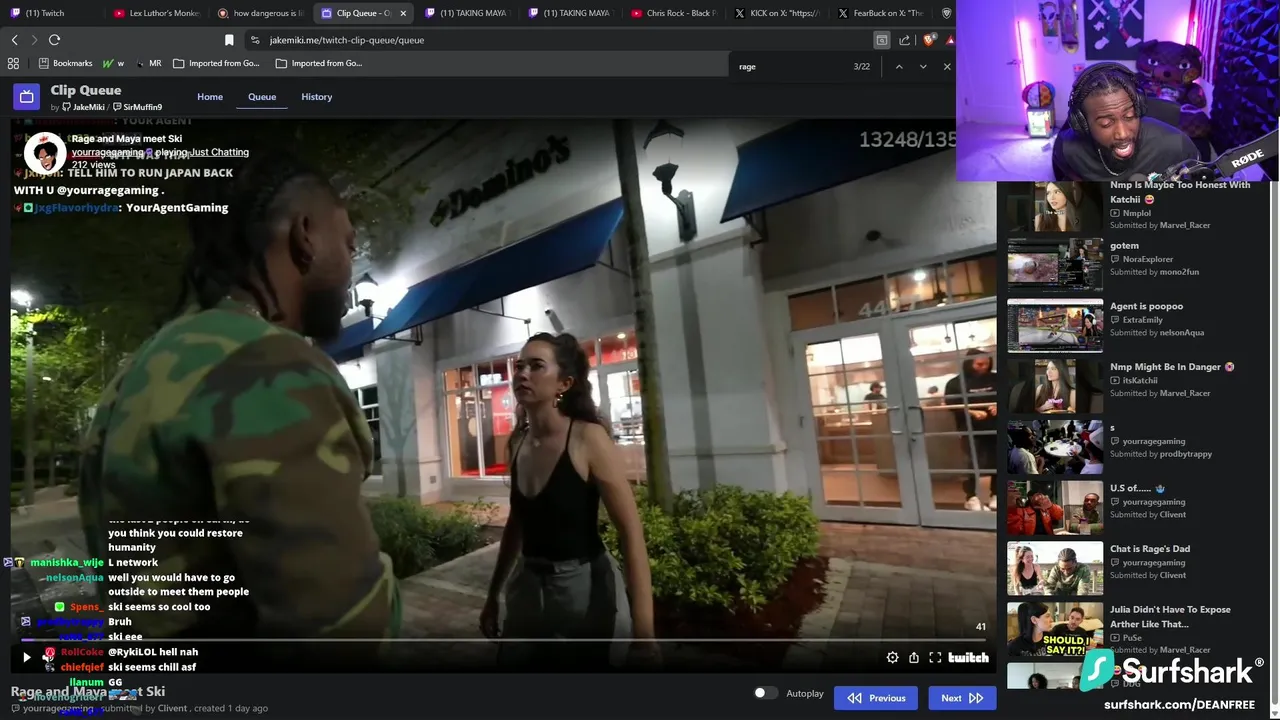
Task: Switch to the 'KICK on X' tab
Action: click(x=777, y=13)
